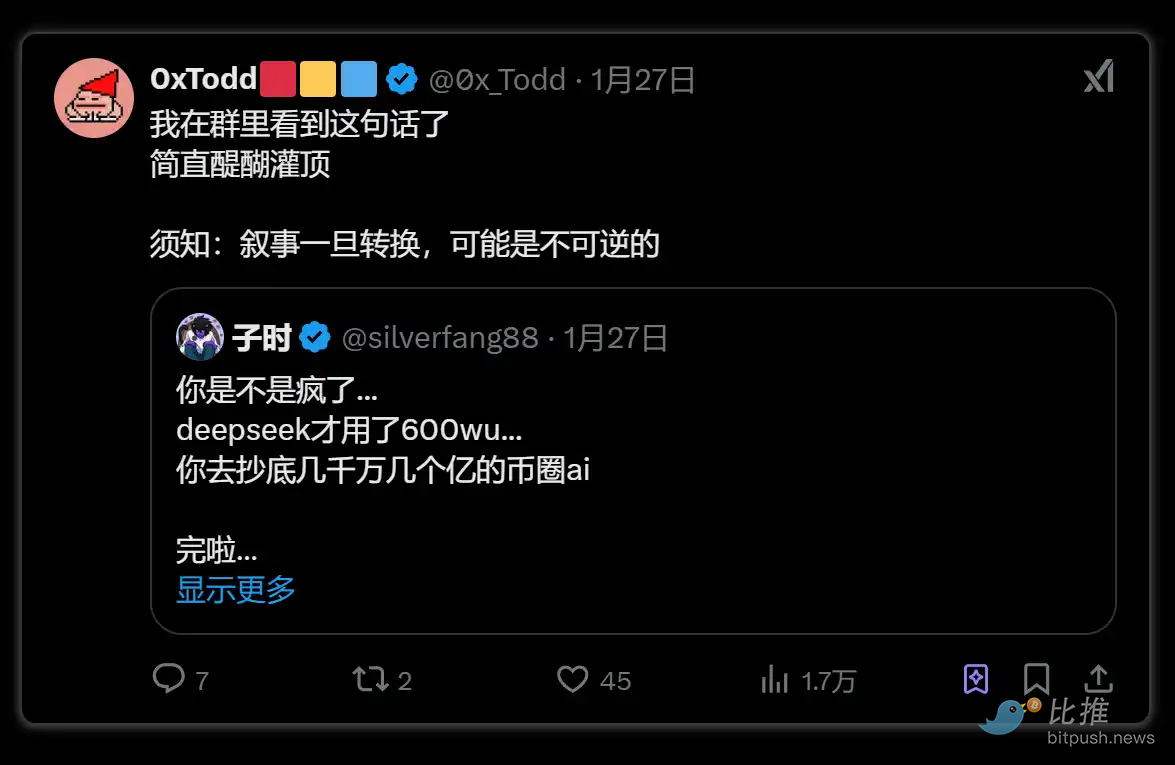Click the @0x_Todd handle
Image resolution: width=1175 pixels, height=765 pixels.
(x=497, y=79)
